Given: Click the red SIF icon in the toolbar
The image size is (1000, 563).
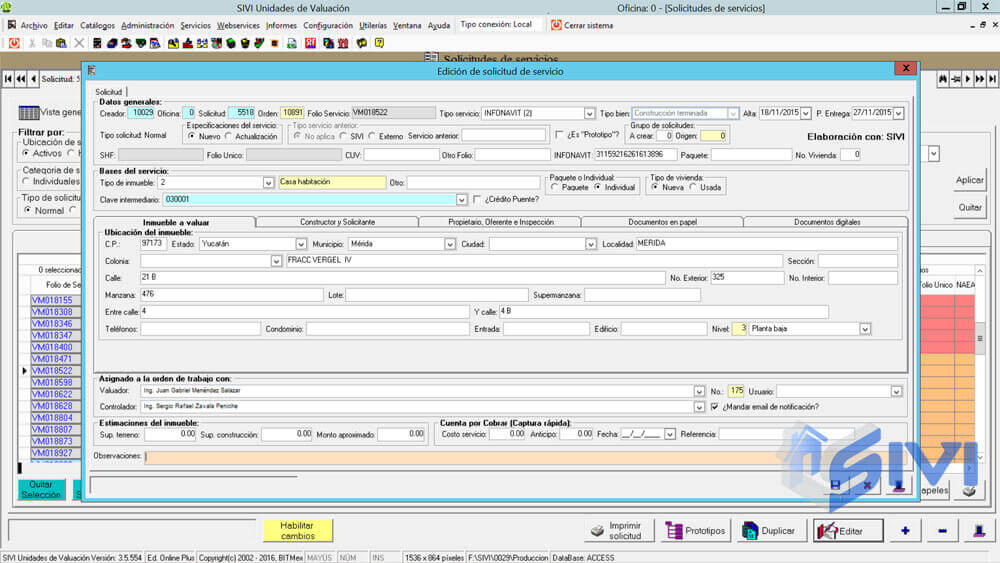Looking at the screenshot, I should (x=311, y=43).
